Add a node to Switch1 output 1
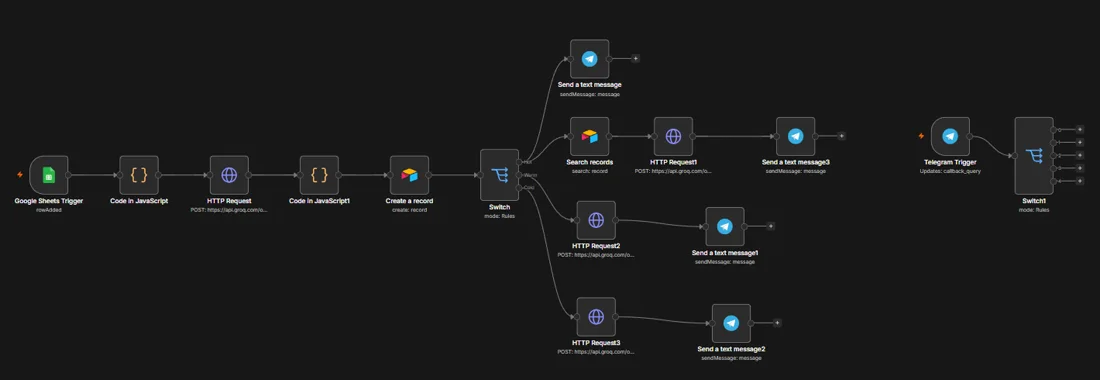The height and width of the screenshot is (380, 1100). 1080,142
